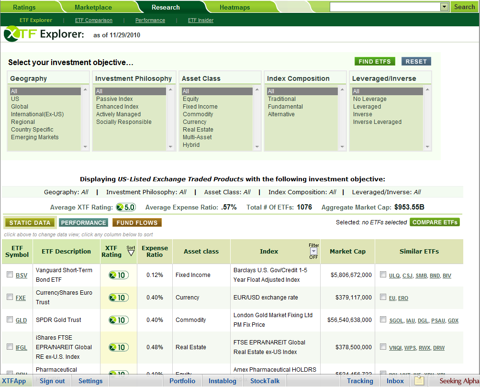Tick similar ETFs checkbox in FXE row
This screenshot has width=480, height=387.
click(383, 297)
